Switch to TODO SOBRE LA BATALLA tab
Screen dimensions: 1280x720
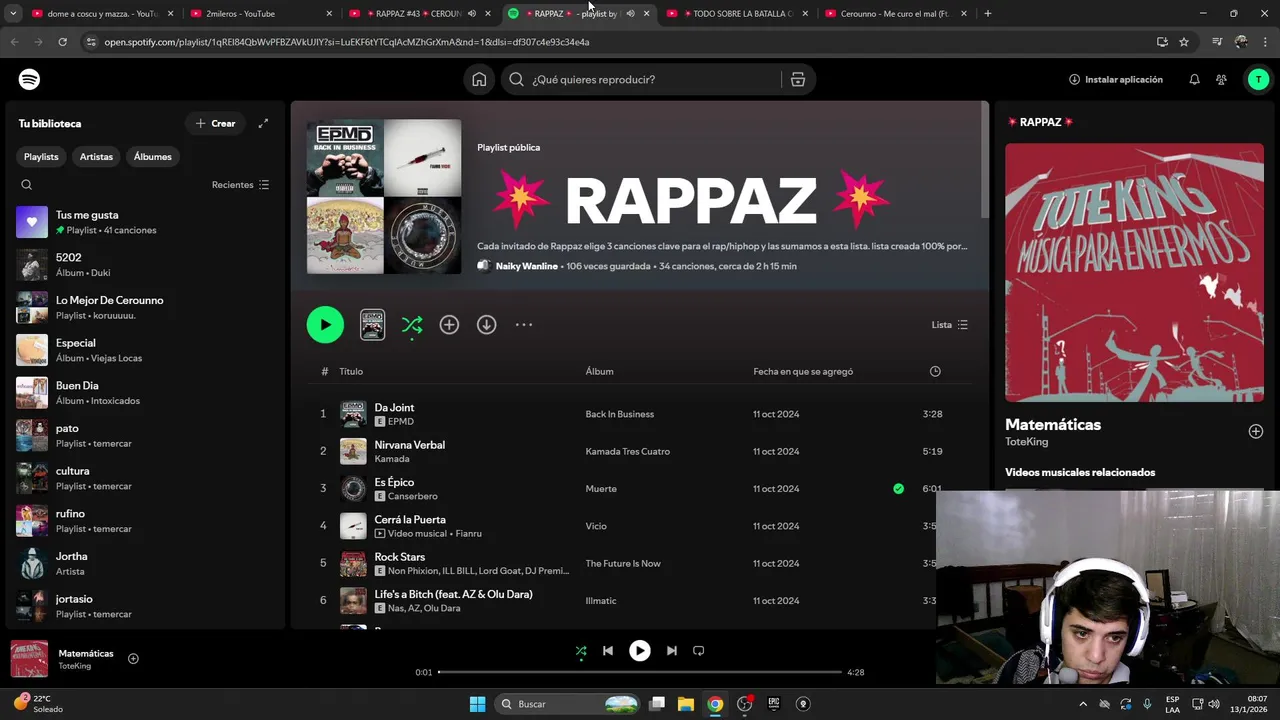738,14
